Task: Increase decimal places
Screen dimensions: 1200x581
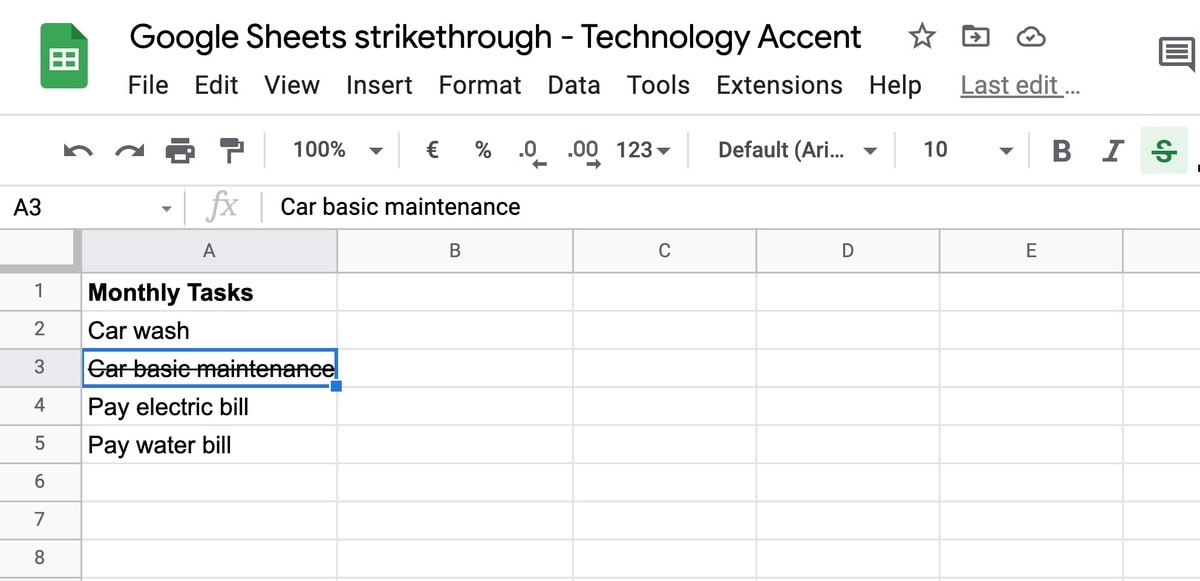Action: pyautogui.click(x=583, y=151)
